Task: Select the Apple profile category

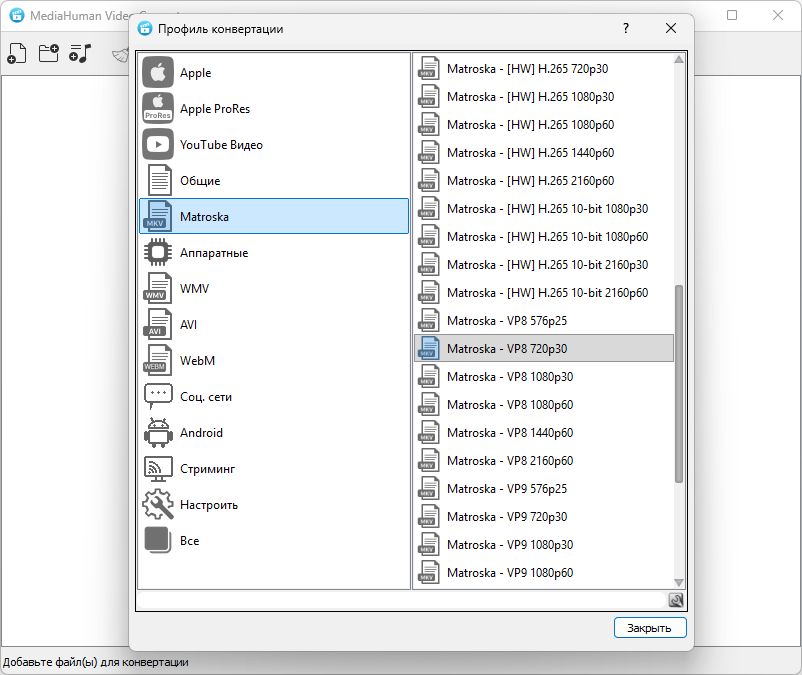Action: point(274,73)
